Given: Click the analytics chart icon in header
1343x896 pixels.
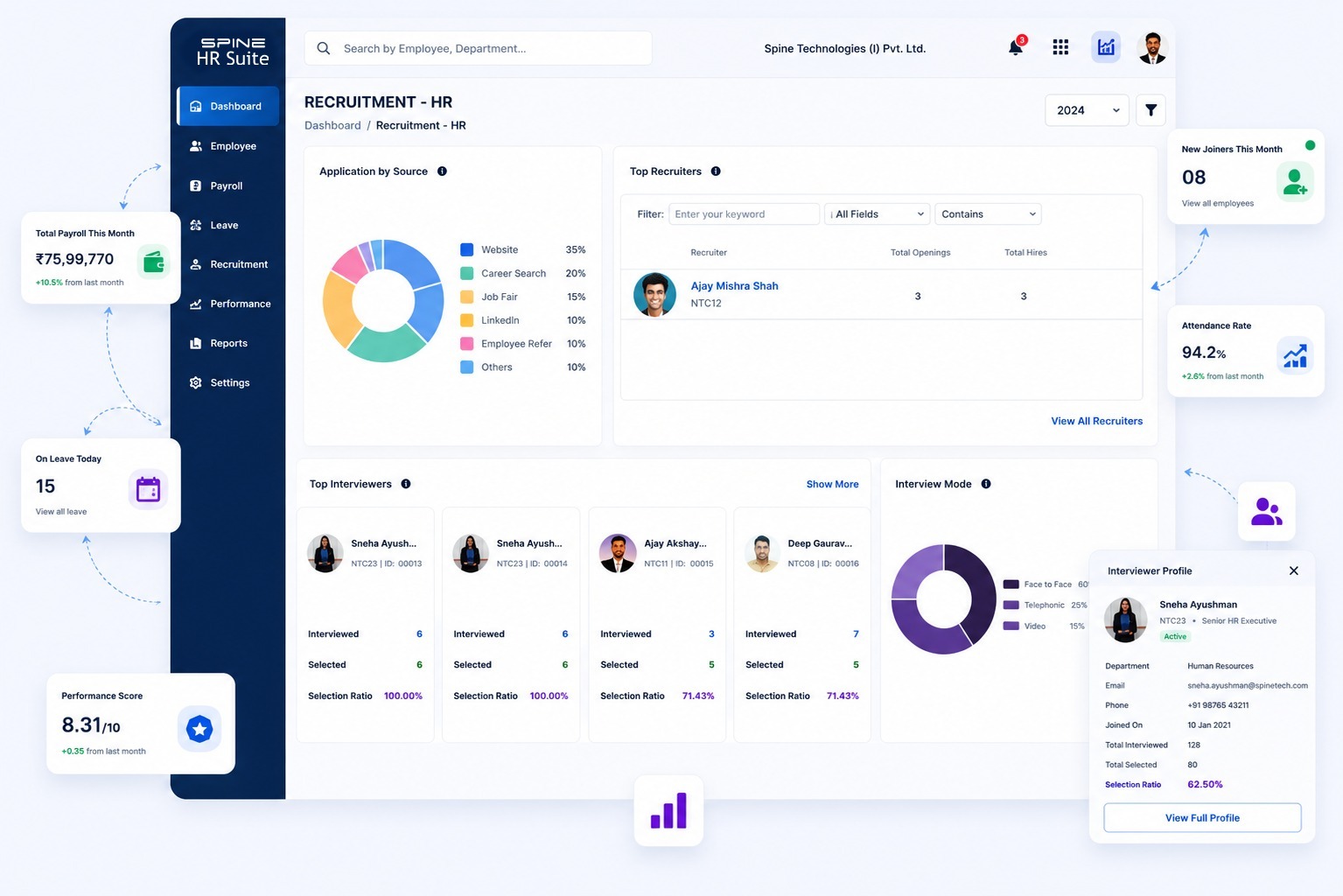Looking at the screenshot, I should (x=1106, y=47).
